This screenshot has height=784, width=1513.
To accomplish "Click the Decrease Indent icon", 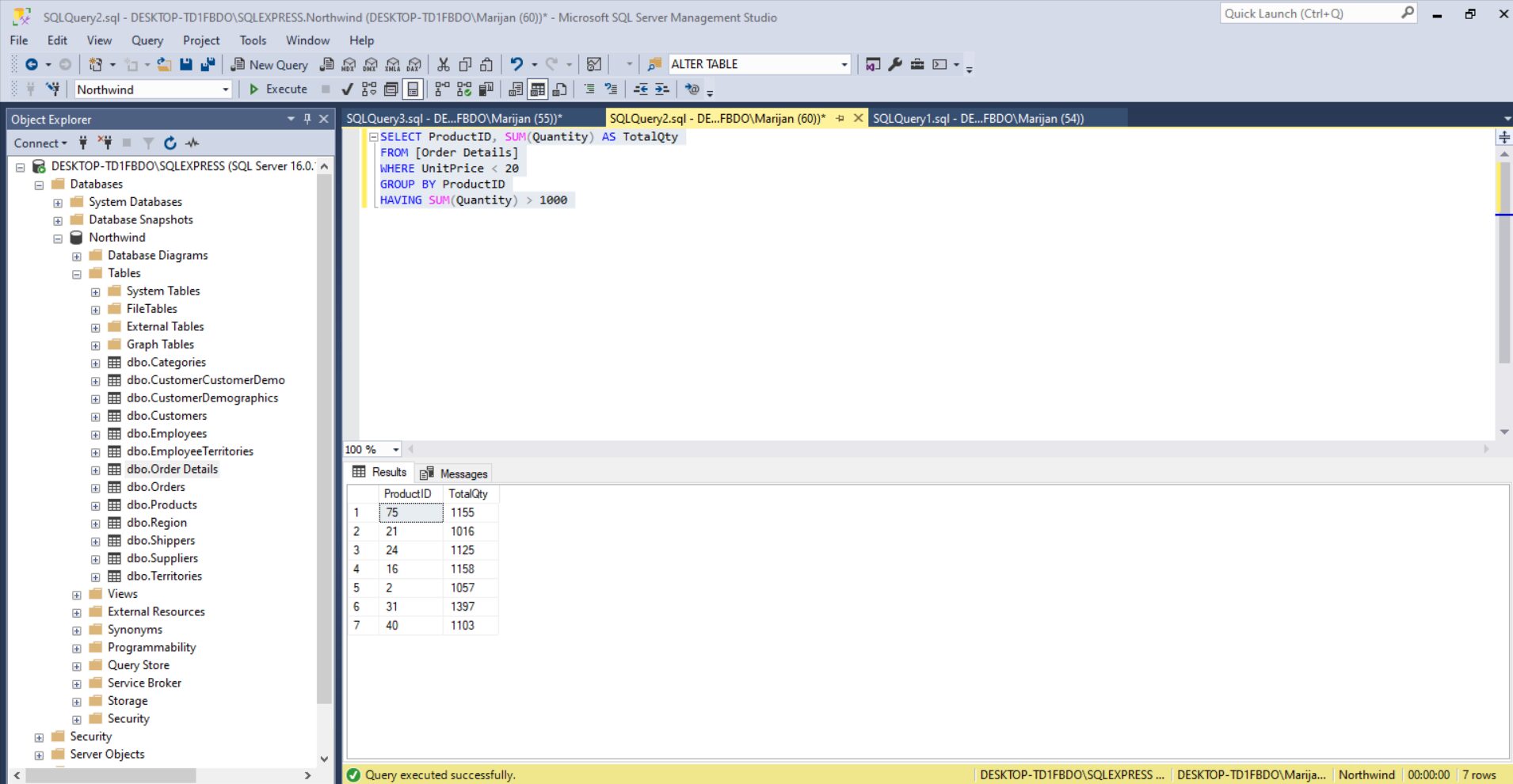I will coord(641,89).
